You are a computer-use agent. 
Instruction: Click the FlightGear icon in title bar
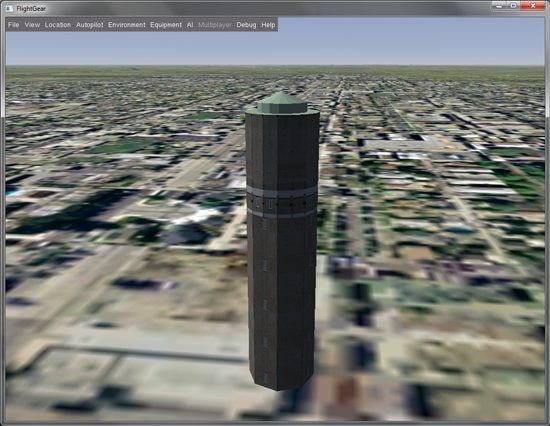pos(10,8)
